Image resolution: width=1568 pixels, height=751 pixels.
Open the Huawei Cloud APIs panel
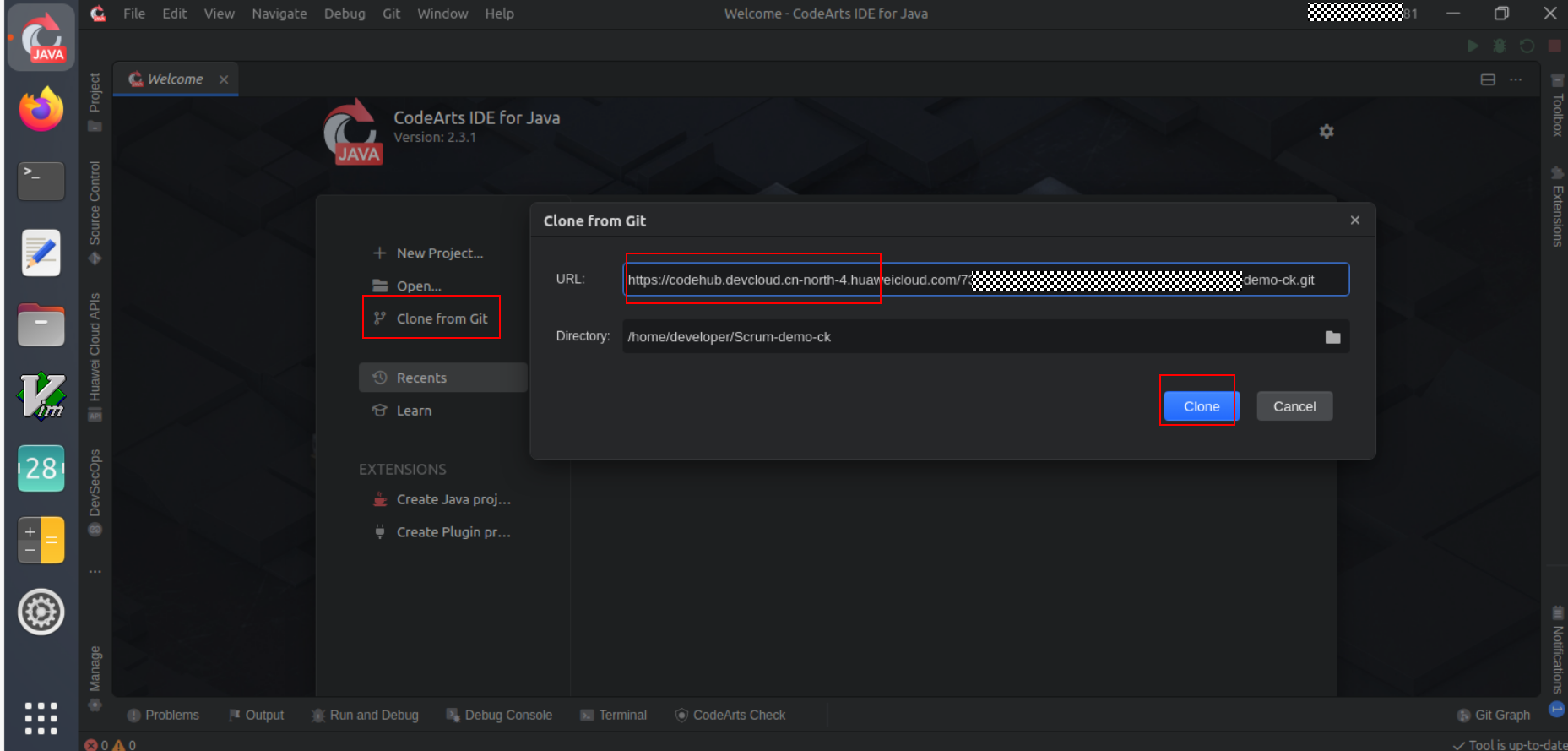95,356
